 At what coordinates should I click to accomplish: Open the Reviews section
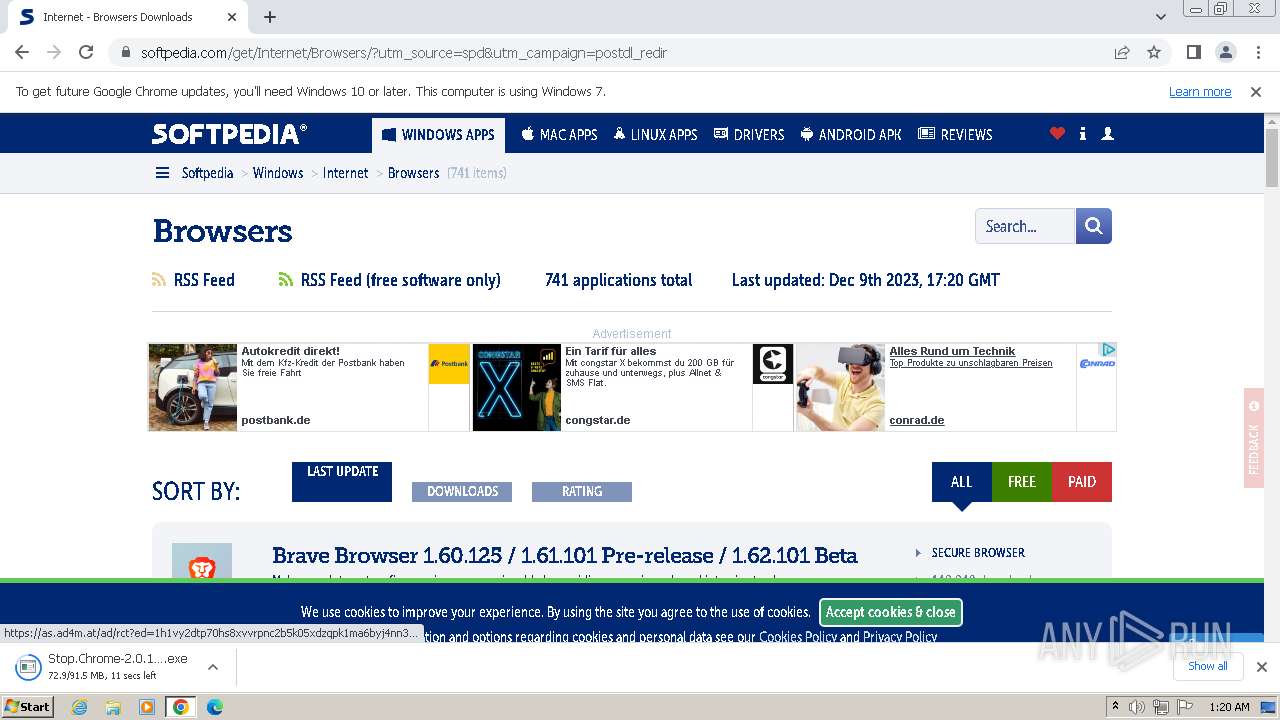955,134
